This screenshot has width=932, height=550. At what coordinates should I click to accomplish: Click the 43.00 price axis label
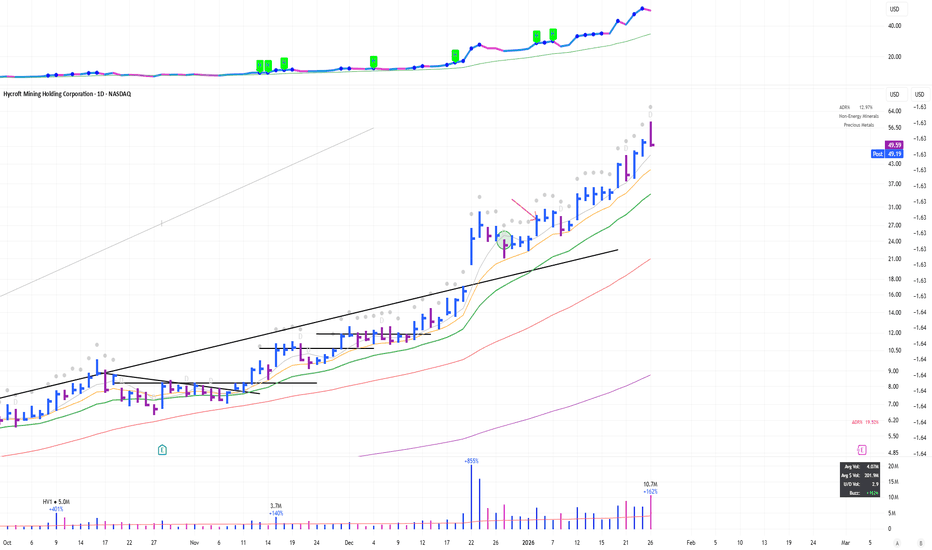(895, 164)
